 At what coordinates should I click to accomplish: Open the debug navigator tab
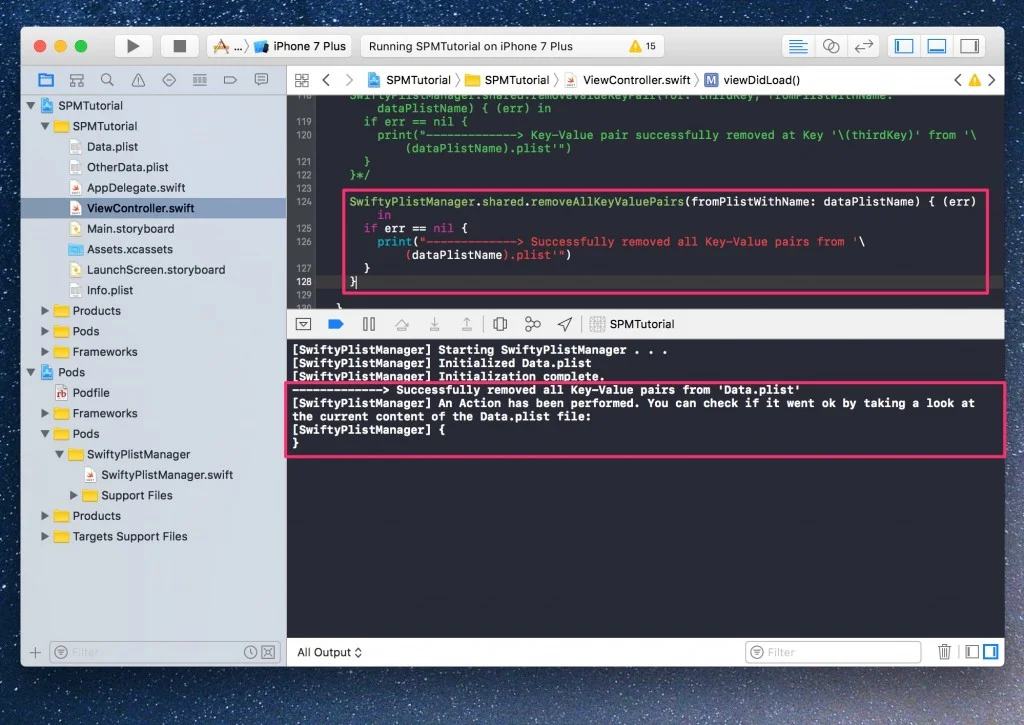[x=199, y=80]
